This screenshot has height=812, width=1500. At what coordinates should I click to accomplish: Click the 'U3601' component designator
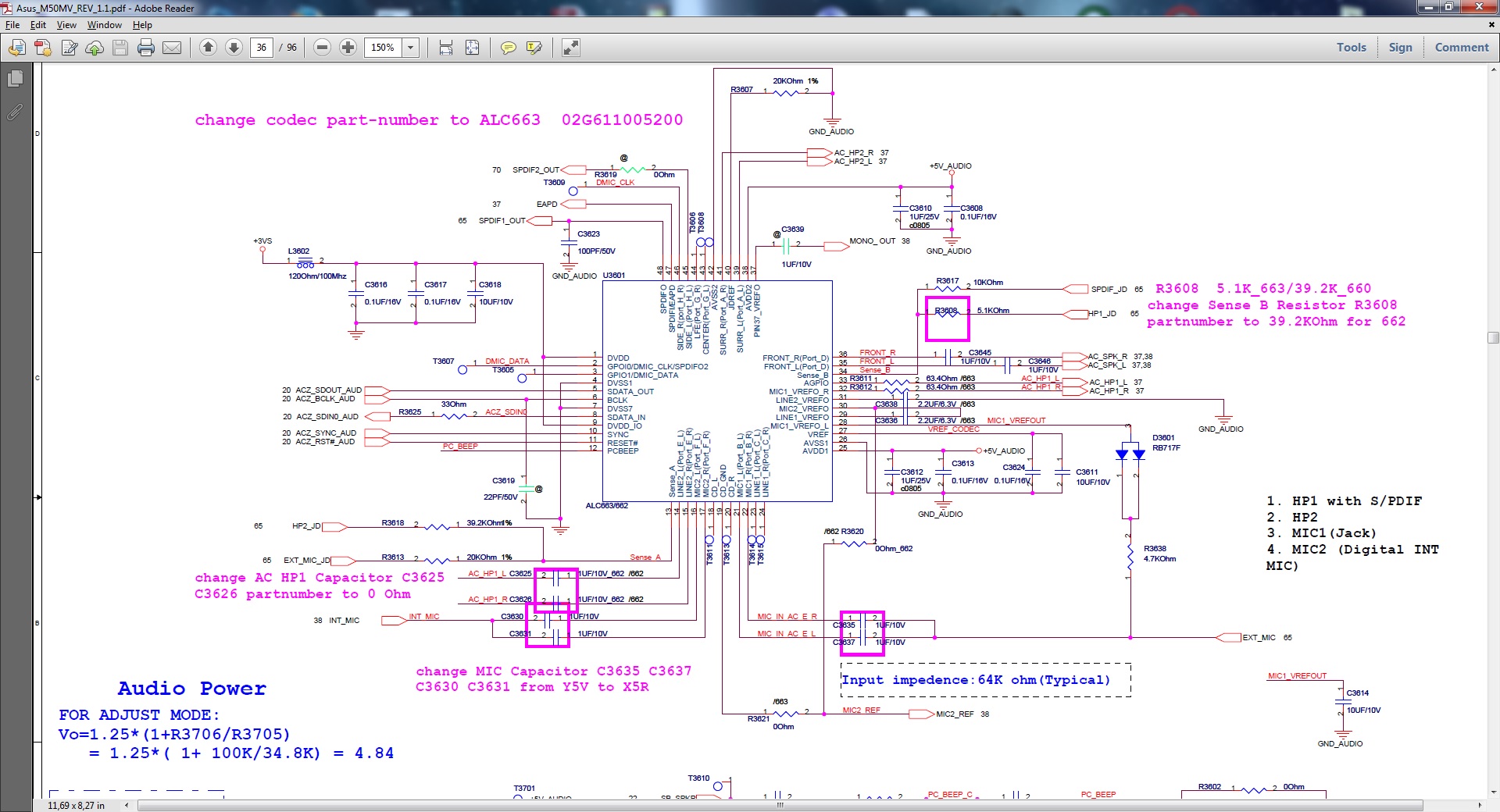tap(614, 276)
